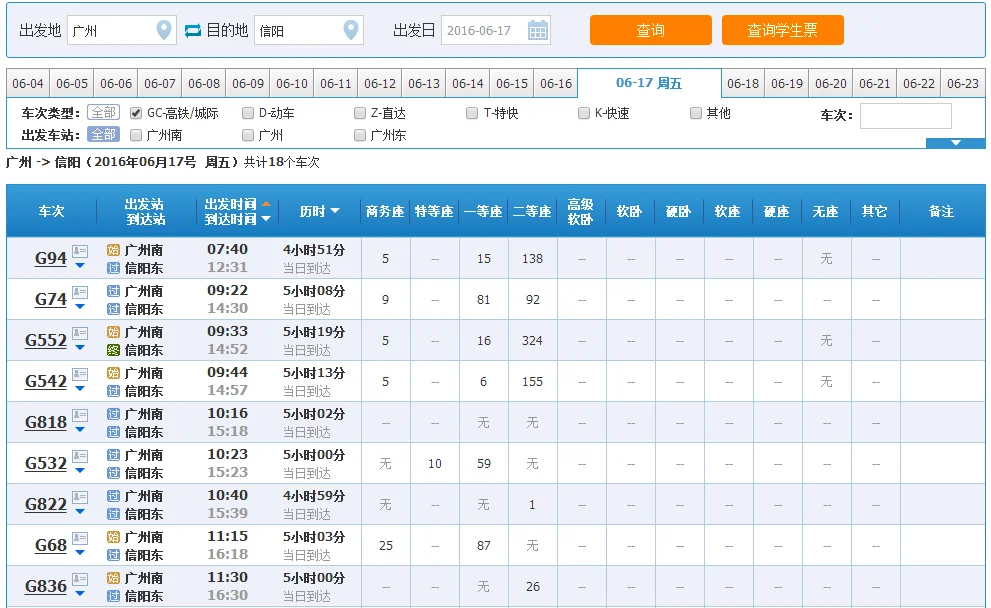
Task: Click the blue collapse triangle at filter bar's right edge
Action: tap(957, 143)
